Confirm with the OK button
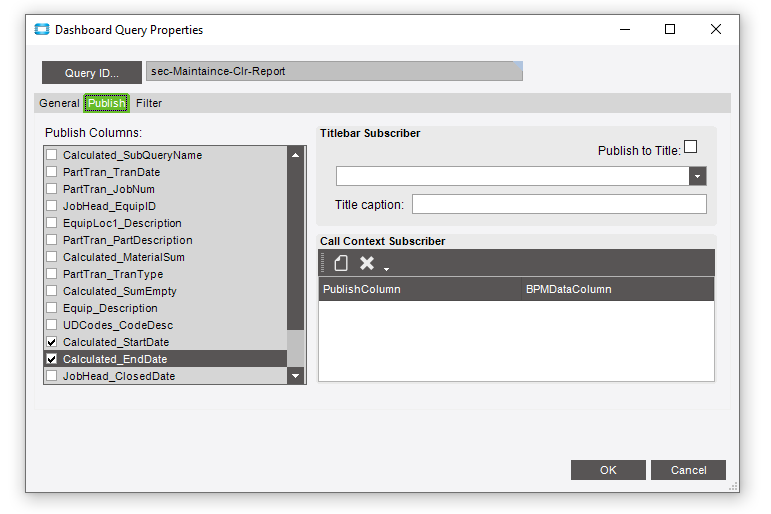The height and width of the screenshot is (514, 771). point(608,470)
